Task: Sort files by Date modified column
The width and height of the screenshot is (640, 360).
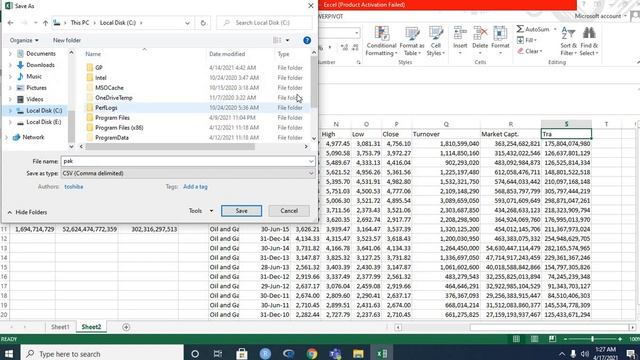Action: pos(227,54)
